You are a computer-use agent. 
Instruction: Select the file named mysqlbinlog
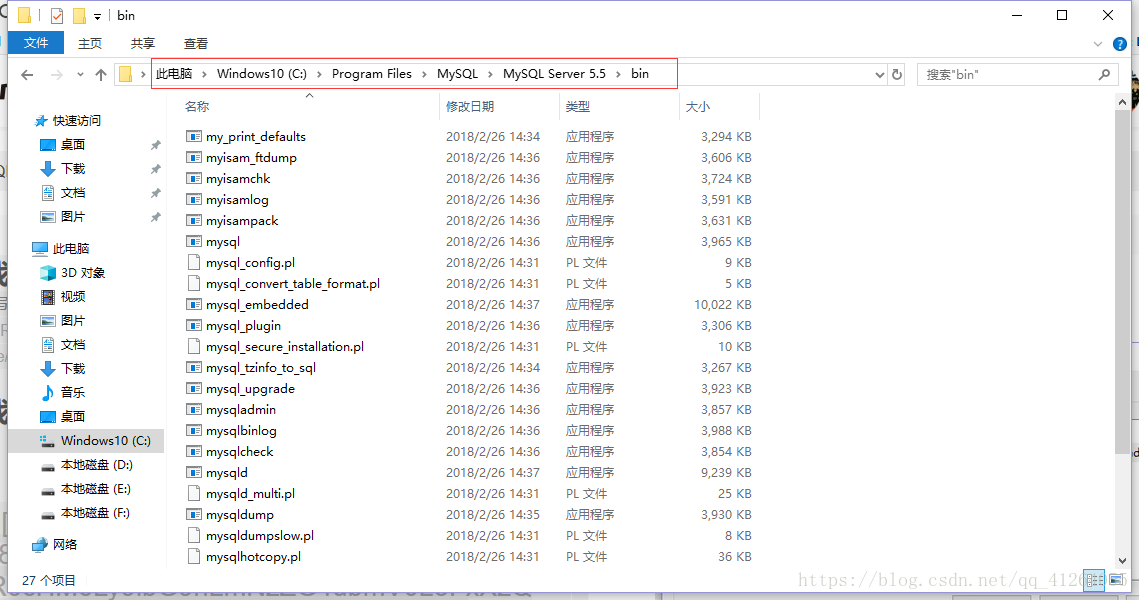coord(241,431)
